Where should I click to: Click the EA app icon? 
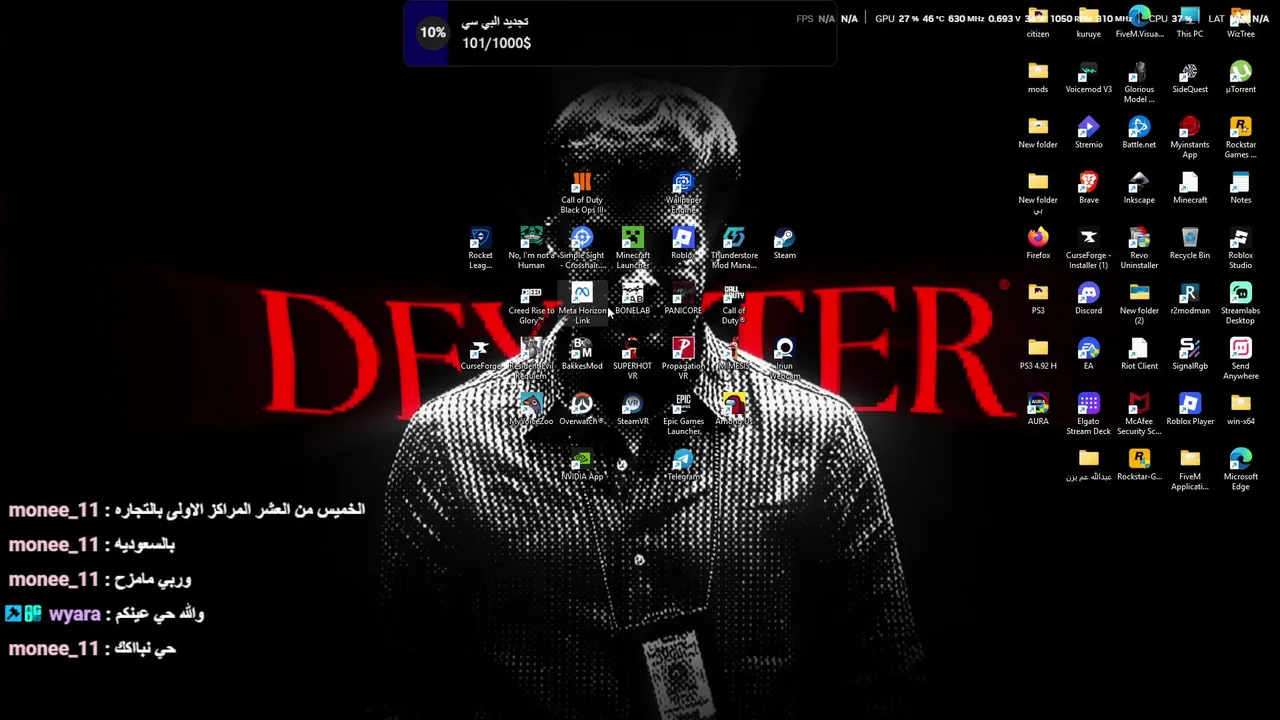coord(1089,354)
